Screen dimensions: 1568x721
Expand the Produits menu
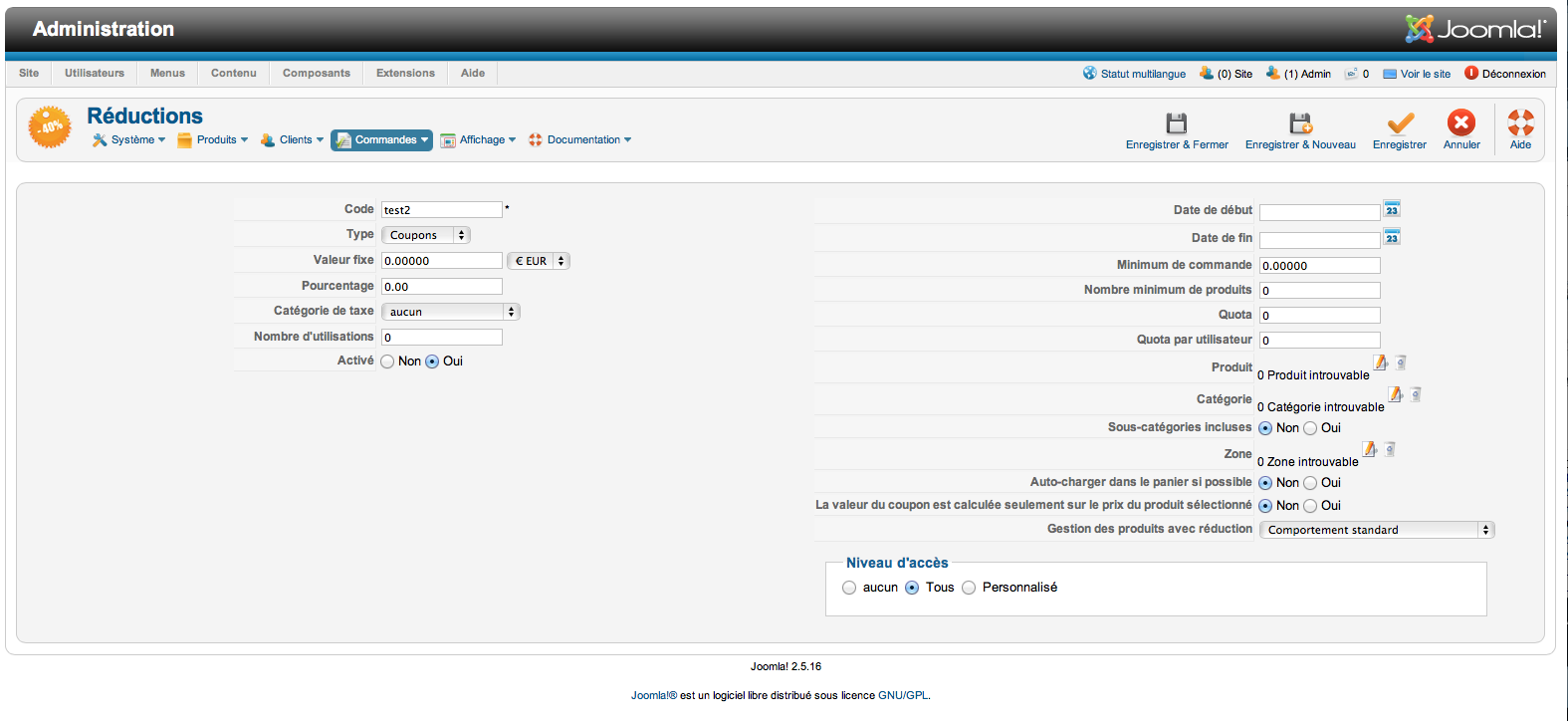[x=213, y=140]
